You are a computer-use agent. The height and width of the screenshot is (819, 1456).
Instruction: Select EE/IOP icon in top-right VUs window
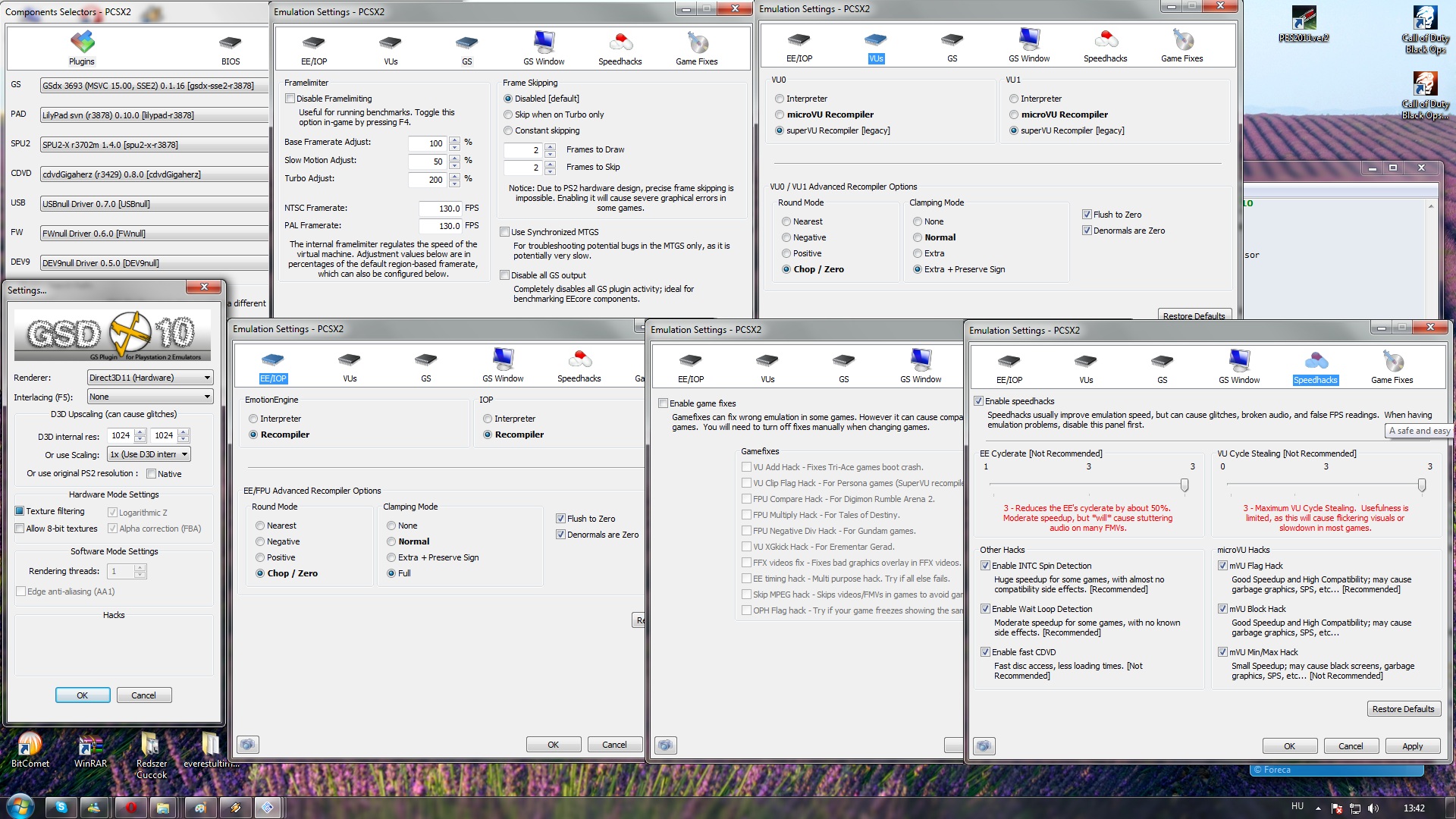(x=799, y=47)
